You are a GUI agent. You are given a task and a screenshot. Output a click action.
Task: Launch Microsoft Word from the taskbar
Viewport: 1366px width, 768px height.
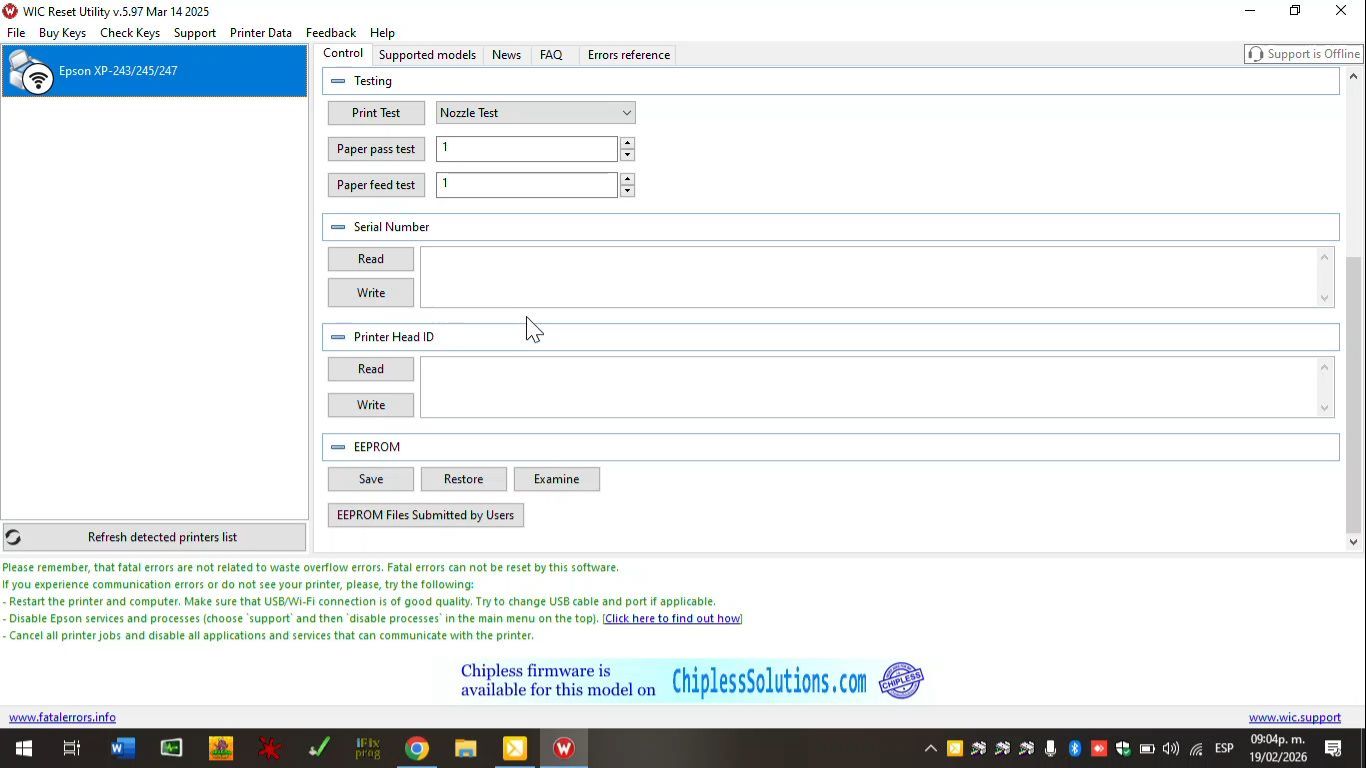(x=123, y=748)
